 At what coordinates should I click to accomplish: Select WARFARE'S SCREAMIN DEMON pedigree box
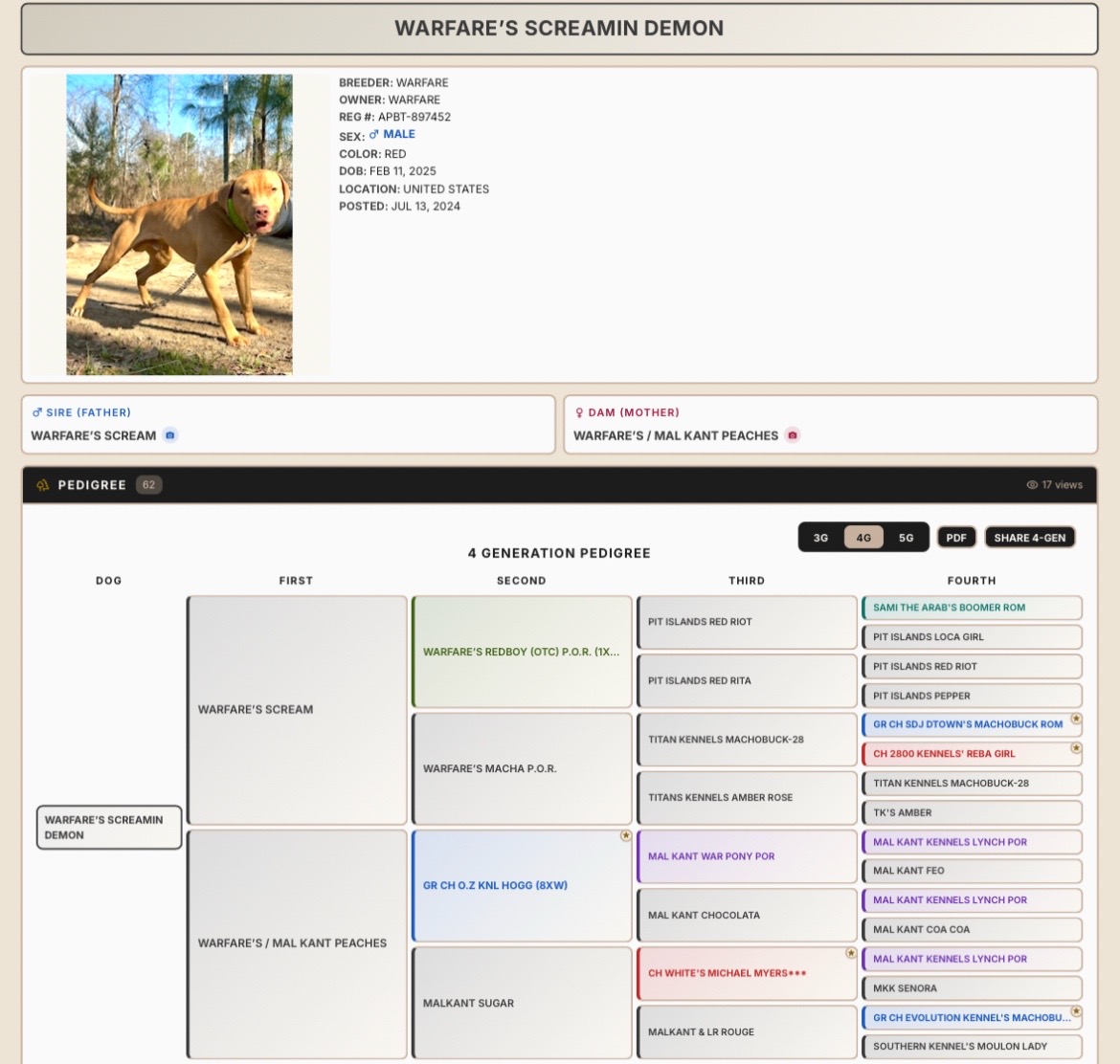(109, 828)
